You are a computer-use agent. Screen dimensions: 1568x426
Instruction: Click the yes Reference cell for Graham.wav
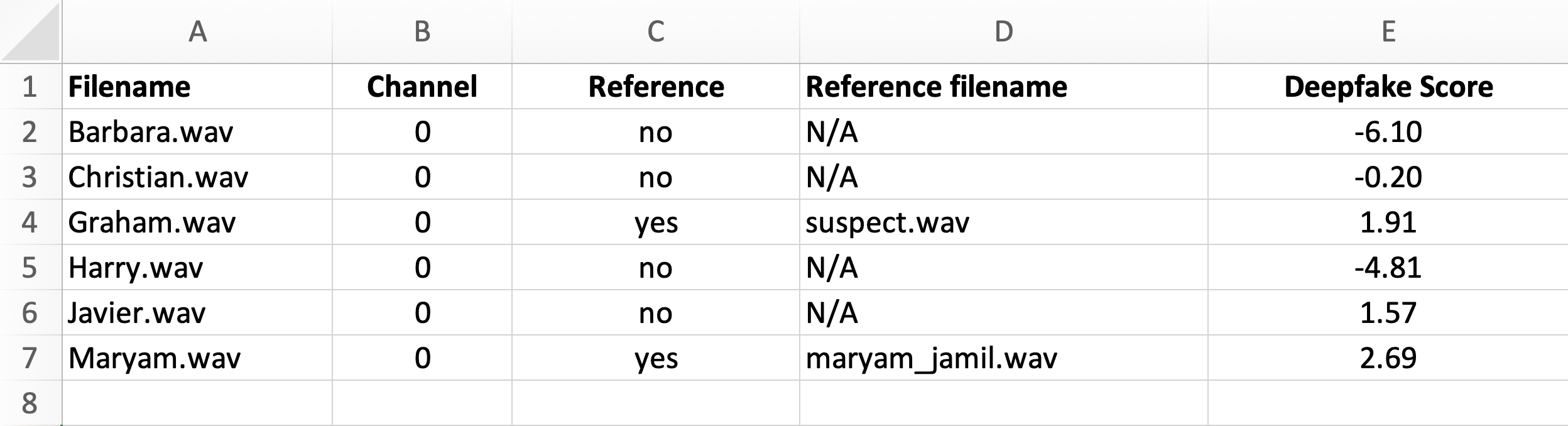[x=656, y=222]
